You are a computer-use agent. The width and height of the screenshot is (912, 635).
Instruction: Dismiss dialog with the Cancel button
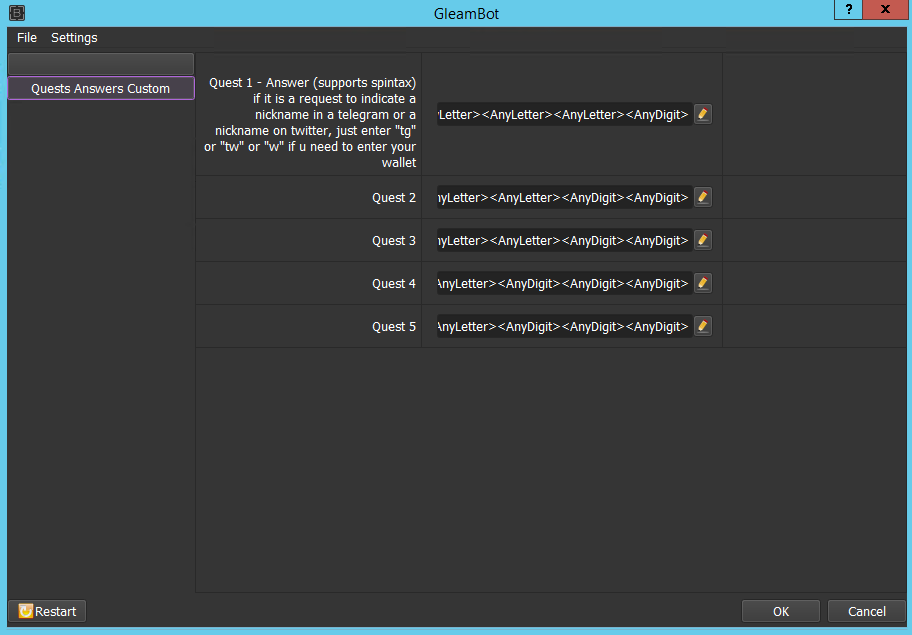click(x=867, y=611)
